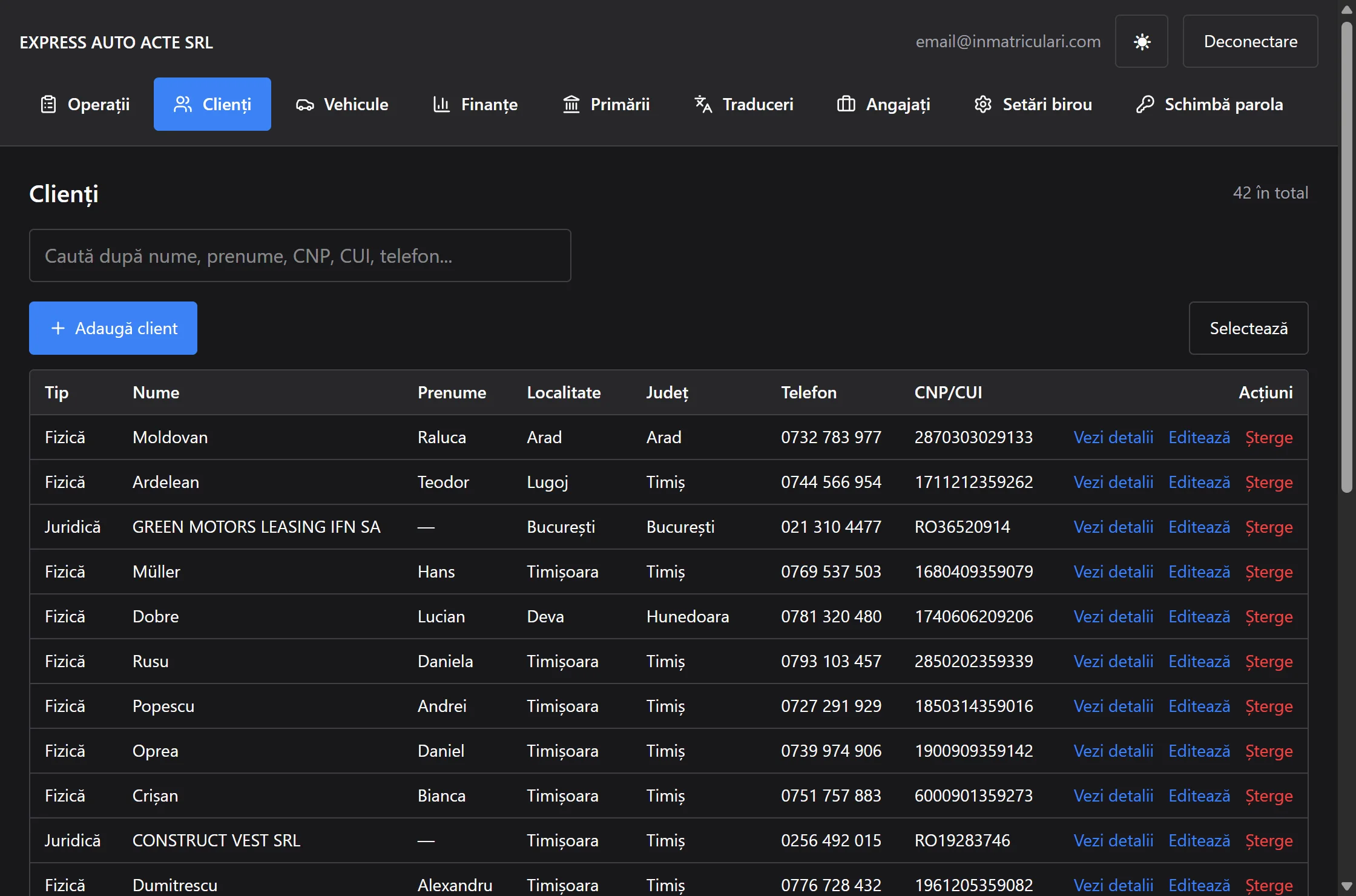Click the Adaugă client button label

pos(127,328)
